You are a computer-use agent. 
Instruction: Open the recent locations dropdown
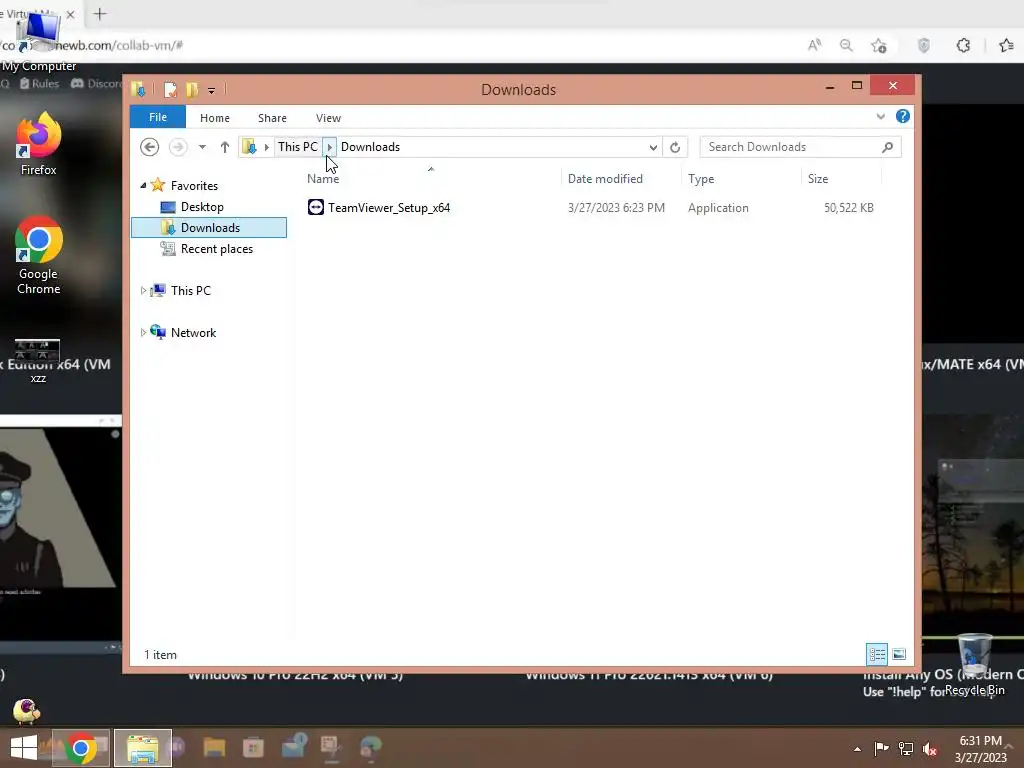tap(202, 147)
